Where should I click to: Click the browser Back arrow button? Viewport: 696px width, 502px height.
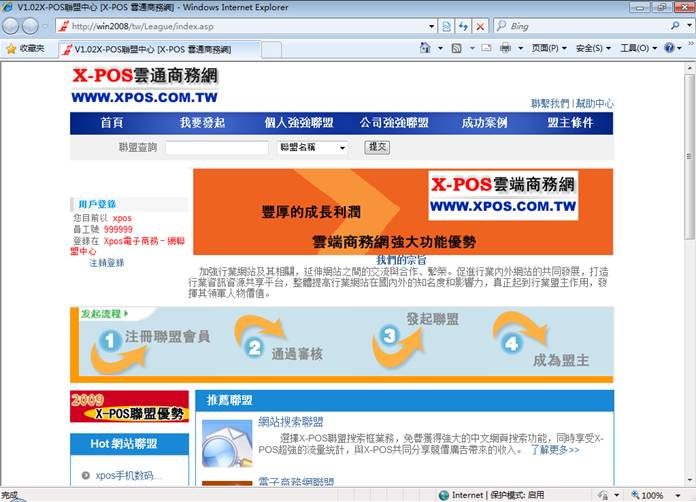click(x=13, y=26)
